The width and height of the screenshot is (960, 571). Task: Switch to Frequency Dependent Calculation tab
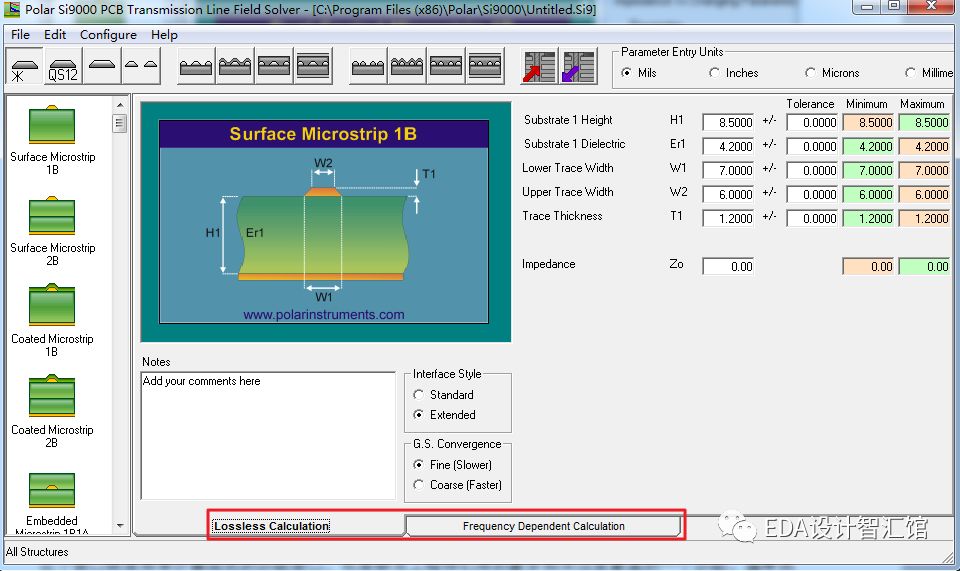pyautogui.click(x=543, y=526)
